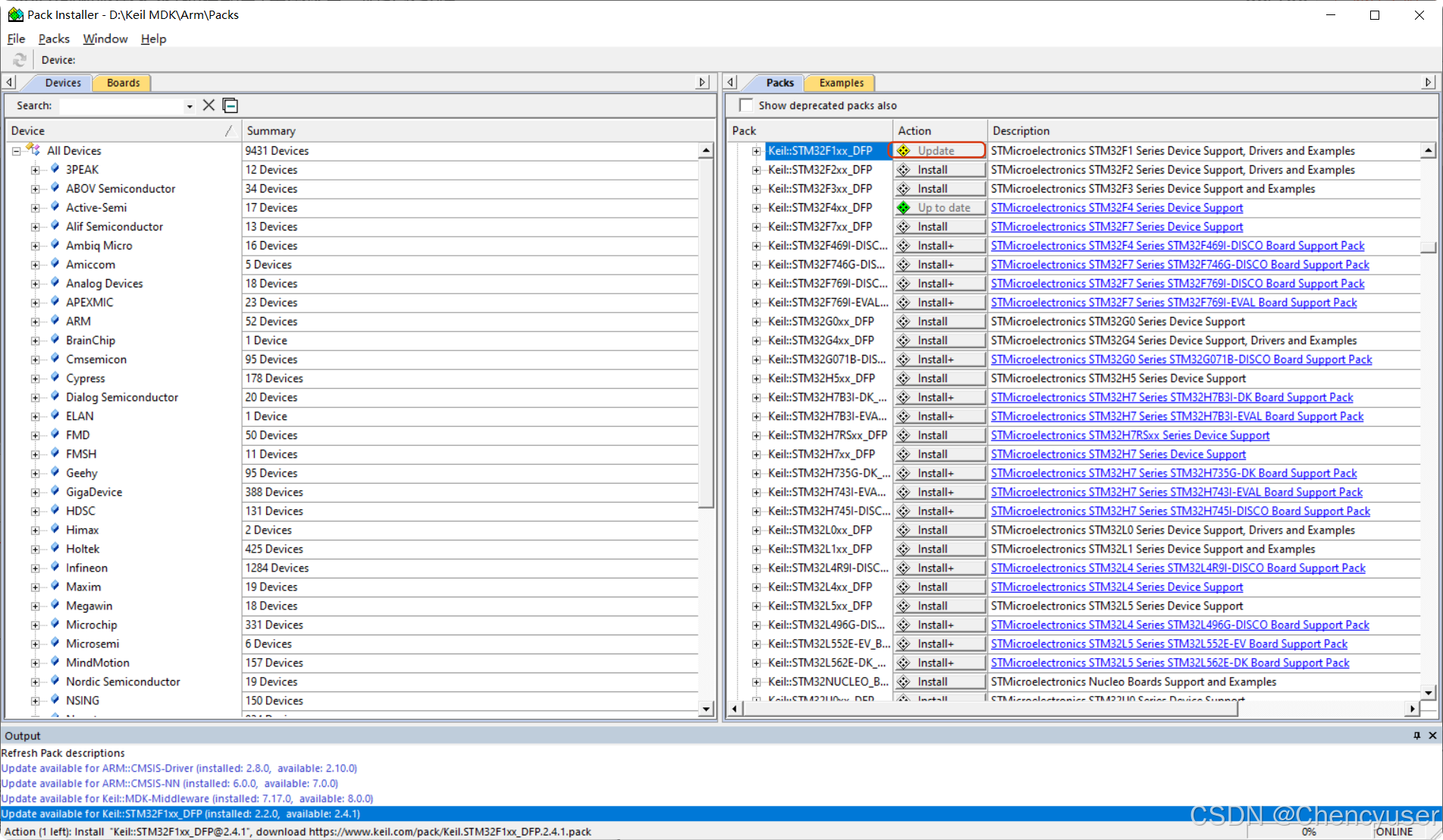Image resolution: width=1443 pixels, height=840 pixels.
Task: Click the Action column header in Packs
Action: (x=940, y=130)
